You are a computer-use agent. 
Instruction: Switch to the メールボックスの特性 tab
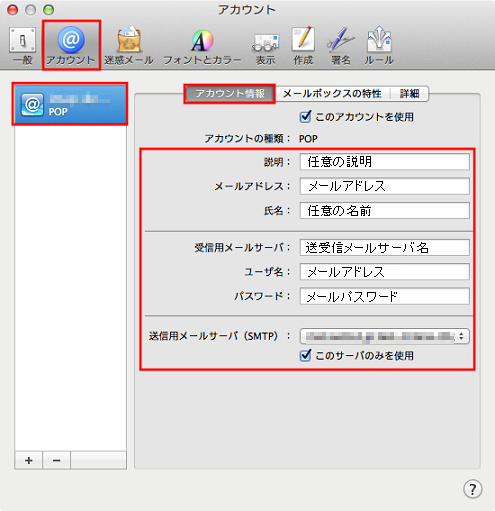(332, 94)
